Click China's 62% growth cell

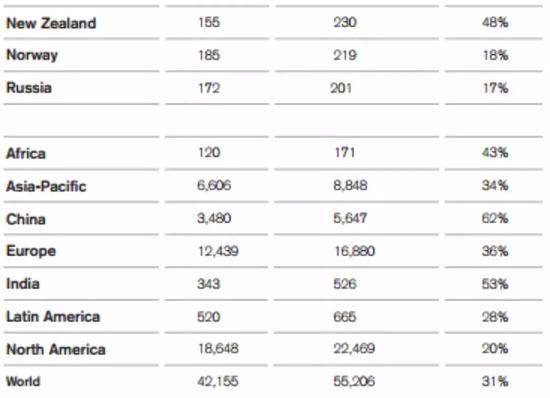tap(495, 218)
